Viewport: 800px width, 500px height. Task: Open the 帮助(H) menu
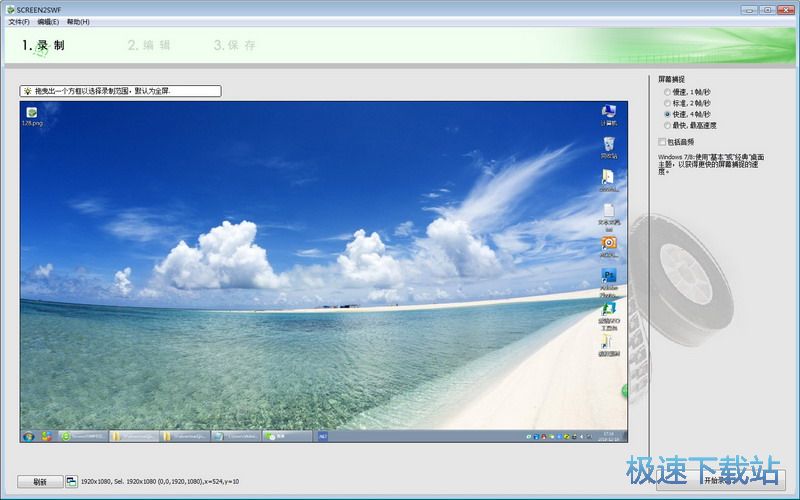point(78,21)
